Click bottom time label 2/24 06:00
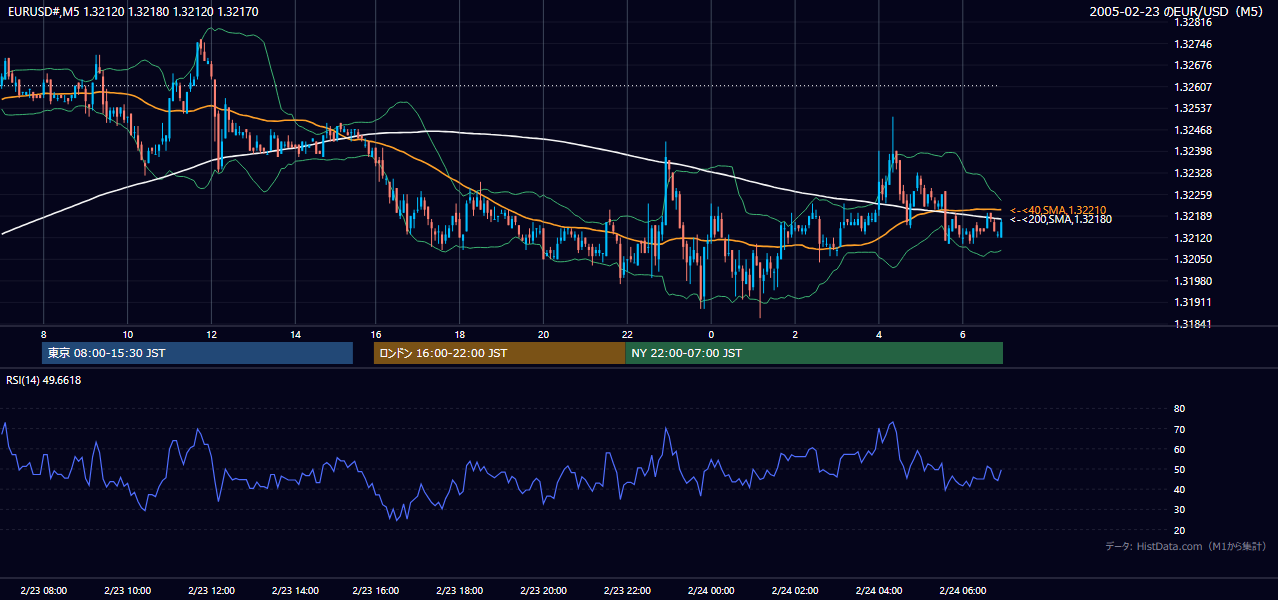 click(x=963, y=591)
